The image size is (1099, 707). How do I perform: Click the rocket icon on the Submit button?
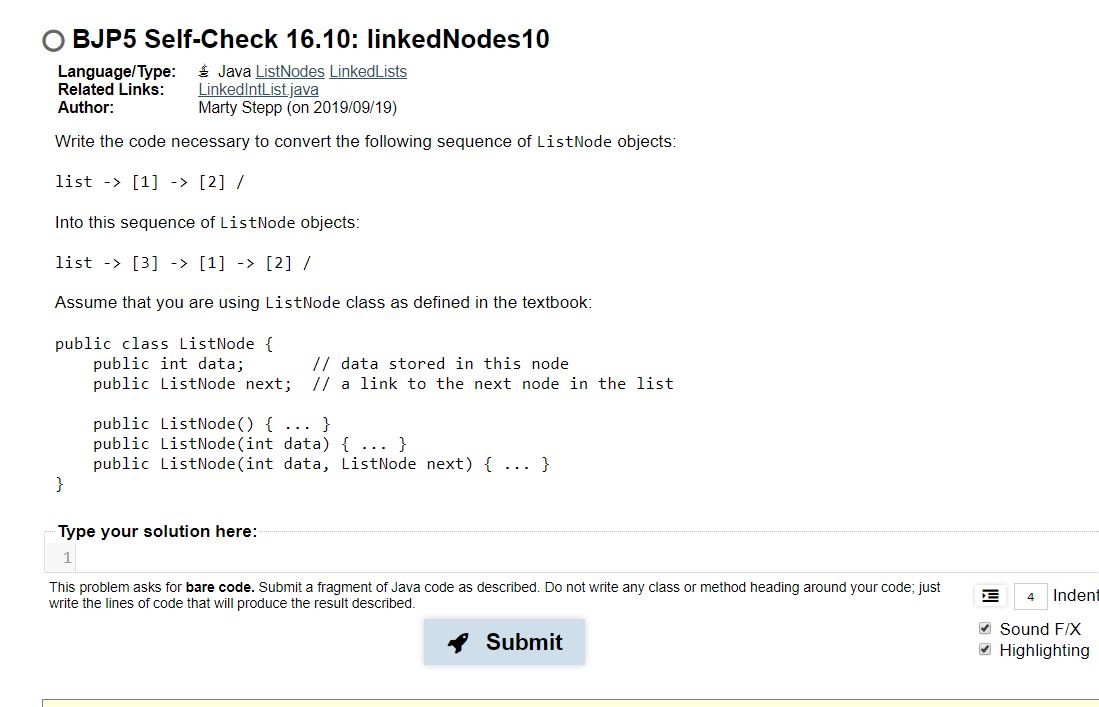[458, 642]
